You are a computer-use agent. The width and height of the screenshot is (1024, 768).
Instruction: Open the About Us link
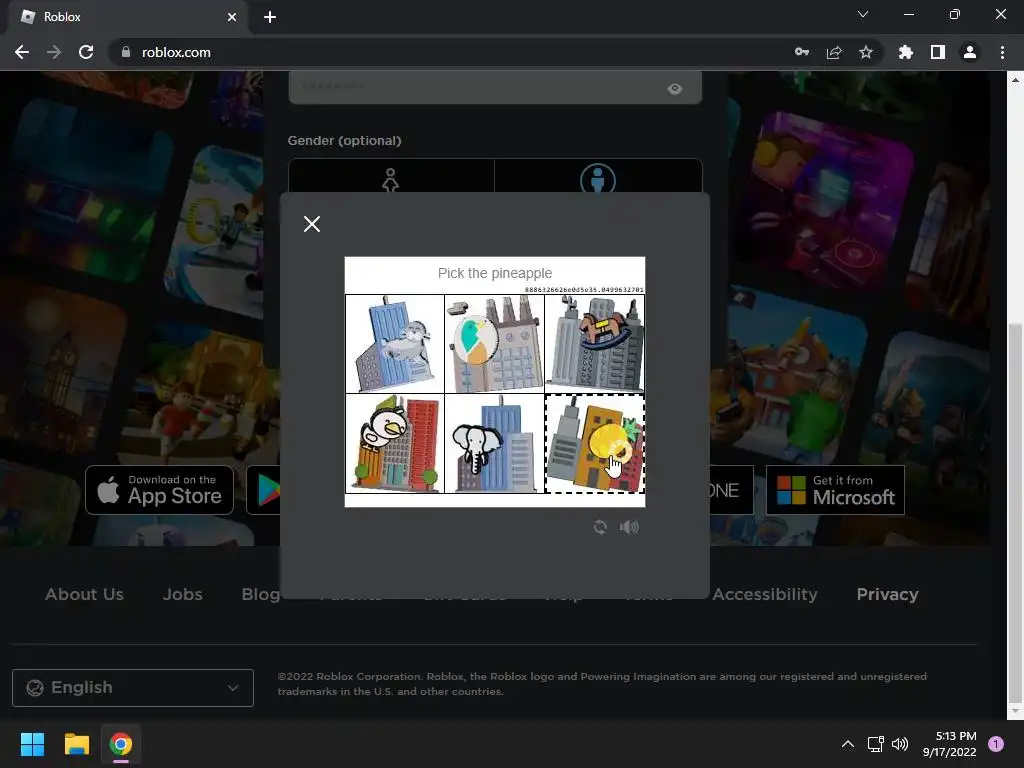point(84,594)
